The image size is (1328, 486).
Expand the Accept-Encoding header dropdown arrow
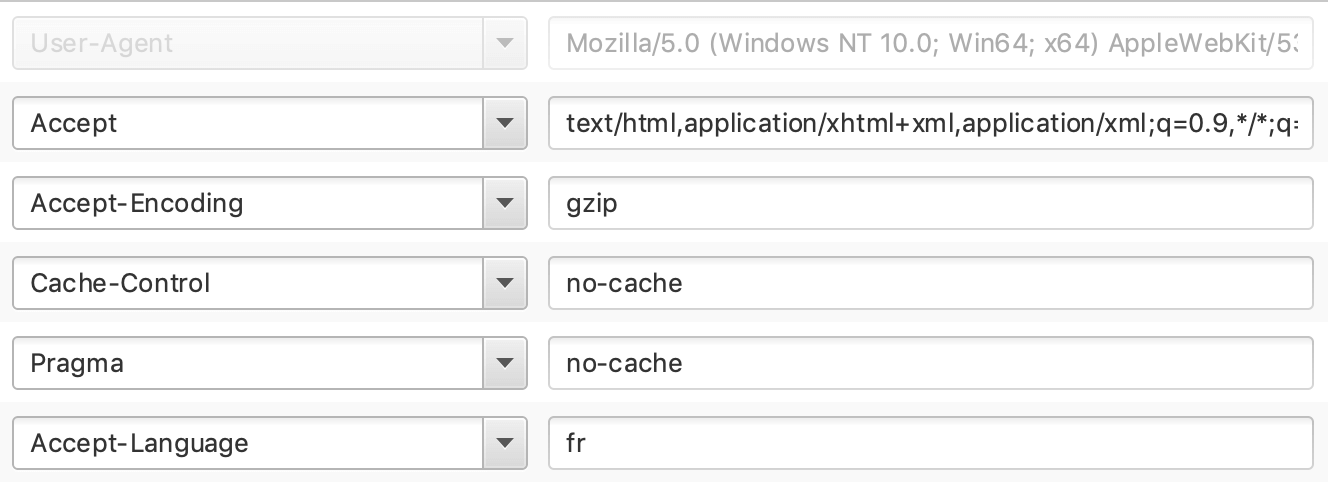(504, 203)
